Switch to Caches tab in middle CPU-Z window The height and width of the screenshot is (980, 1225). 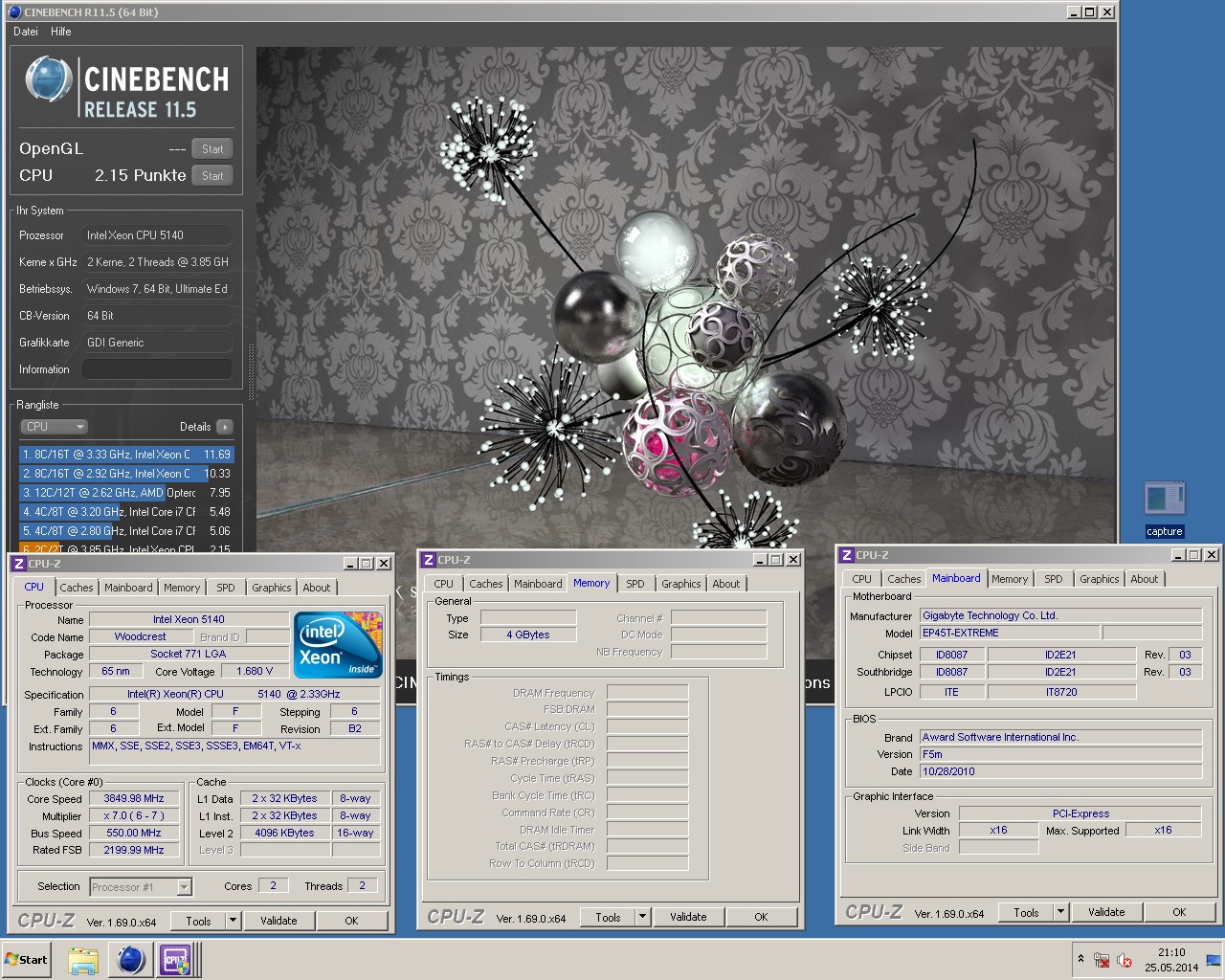[x=486, y=584]
